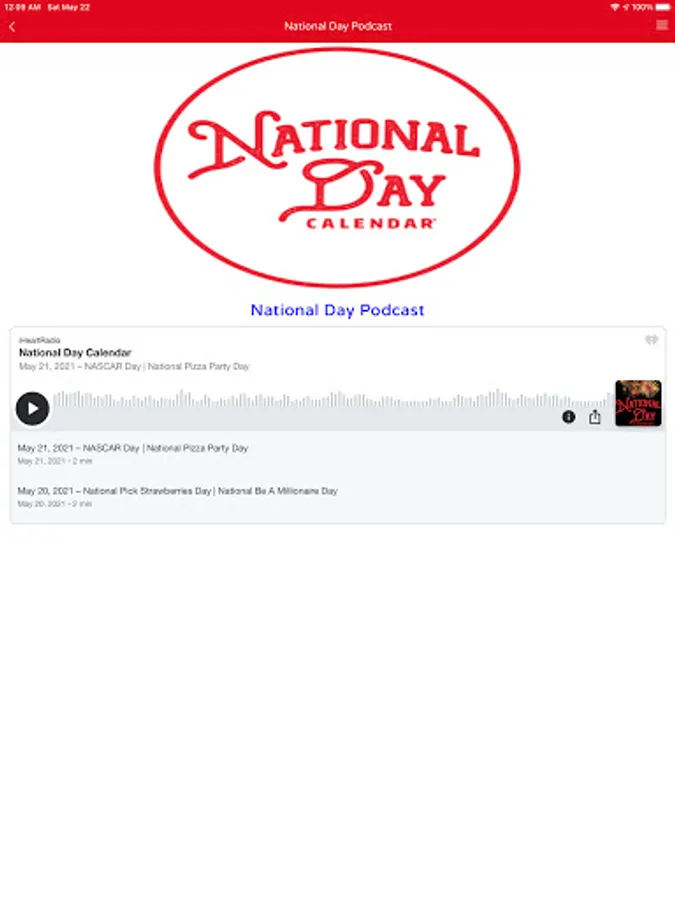
Task: Open the podcast cover art thumbnail
Action: (x=638, y=403)
